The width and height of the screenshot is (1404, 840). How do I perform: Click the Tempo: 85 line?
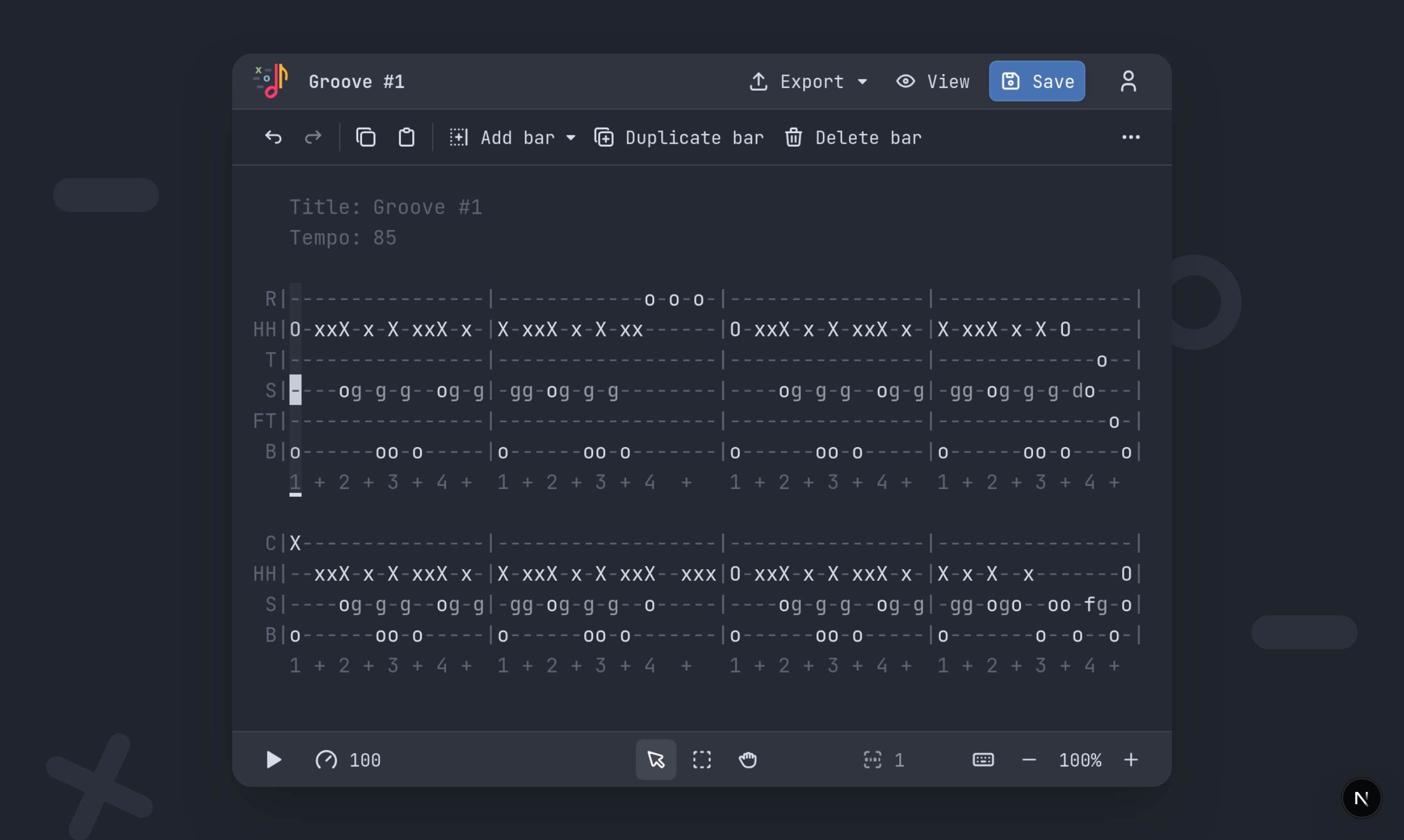pos(343,238)
